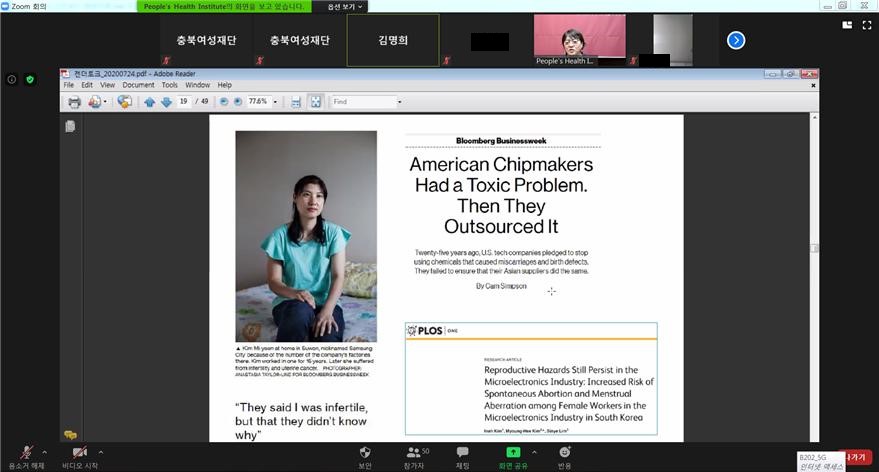879x472 pixels.
Task: Click the red leave meeting button
Action: (x=858, y=457)
